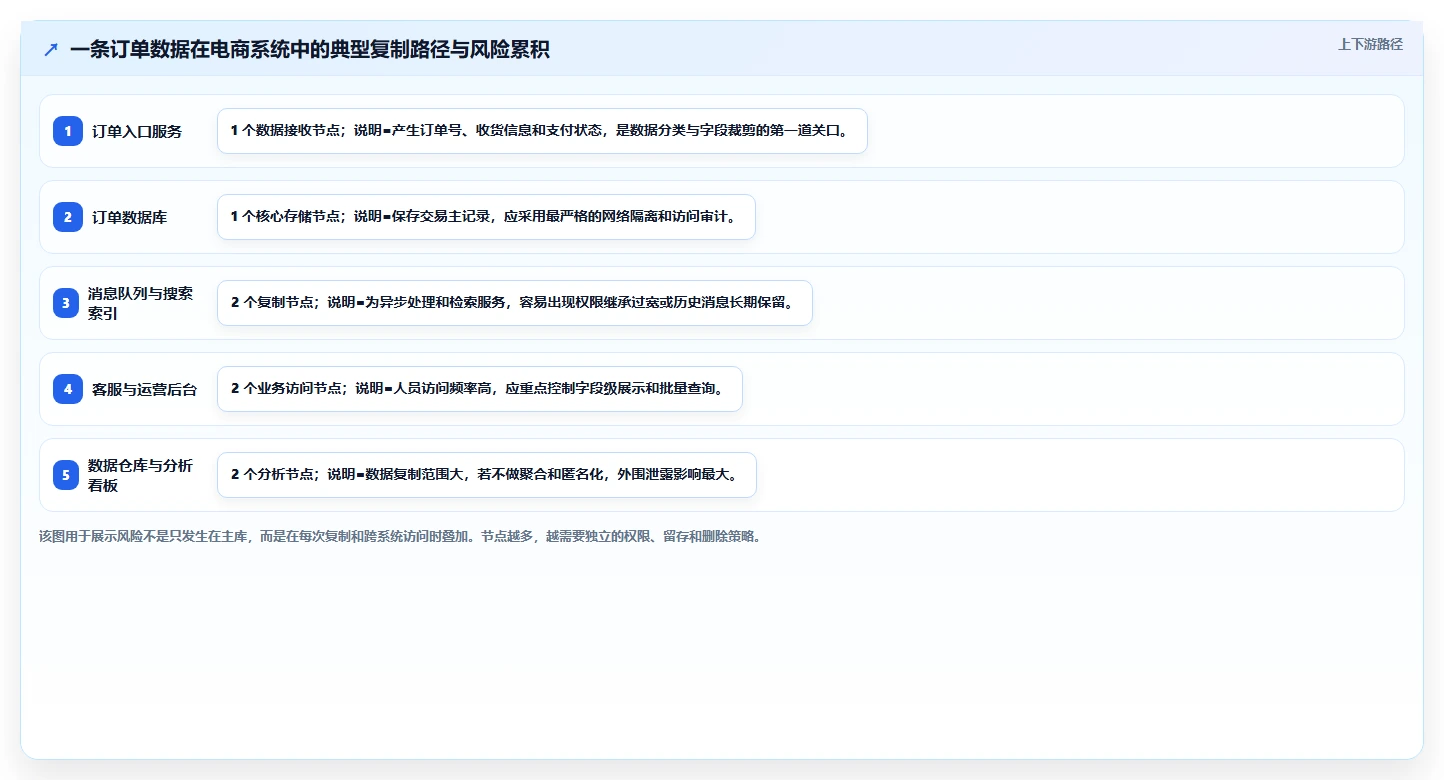Click the description box starting 2 个业务访问节点
This screenshot has width=1444, height=780.
tap(480, 389)
